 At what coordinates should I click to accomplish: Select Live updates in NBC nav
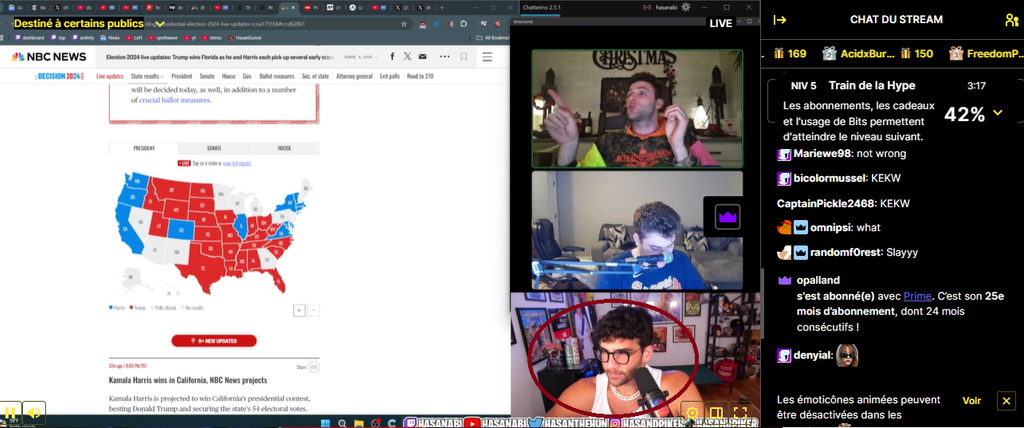tap(110, 76)
